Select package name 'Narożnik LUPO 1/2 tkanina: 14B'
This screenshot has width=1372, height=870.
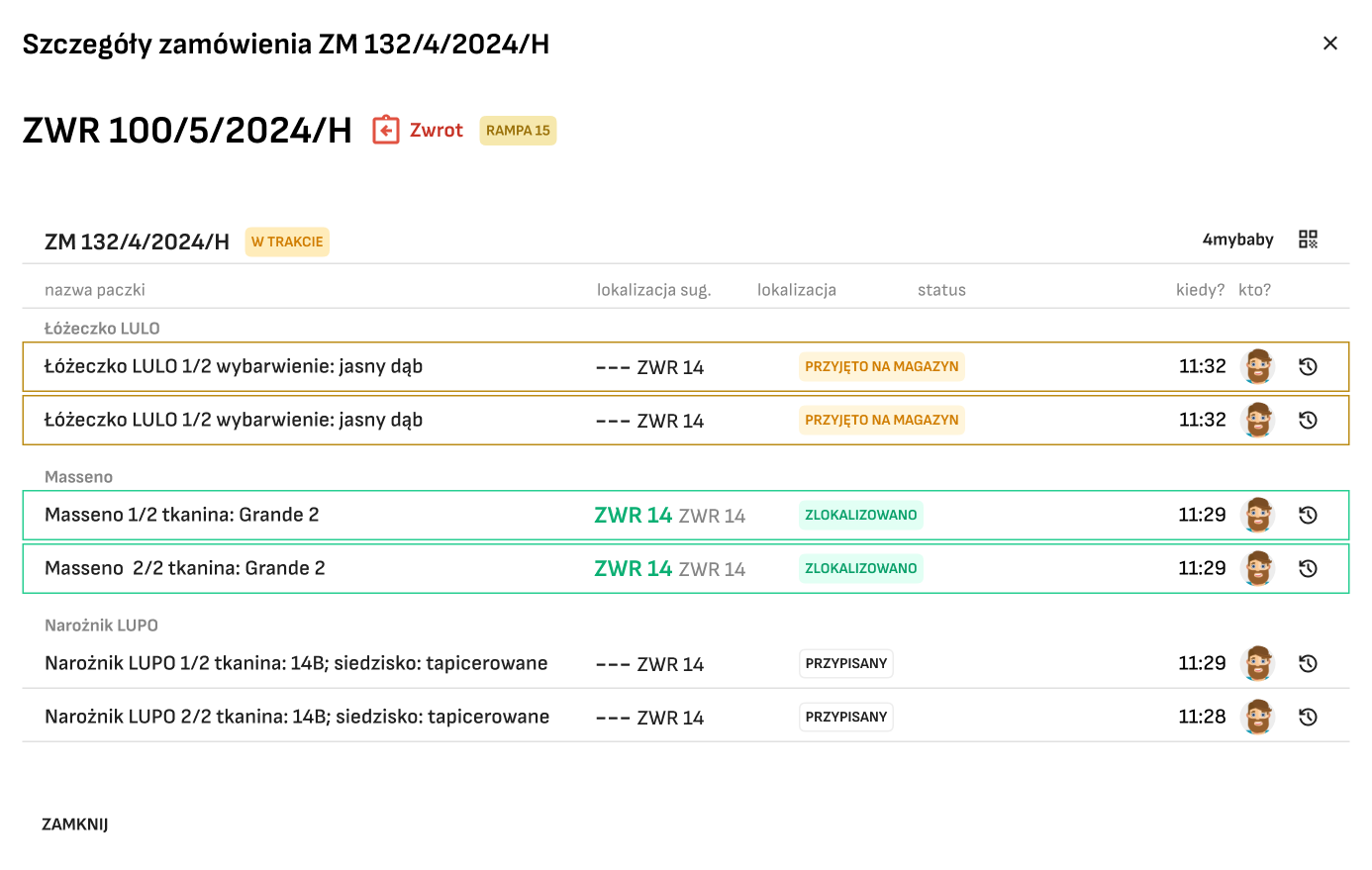click(x=296, y=663)
